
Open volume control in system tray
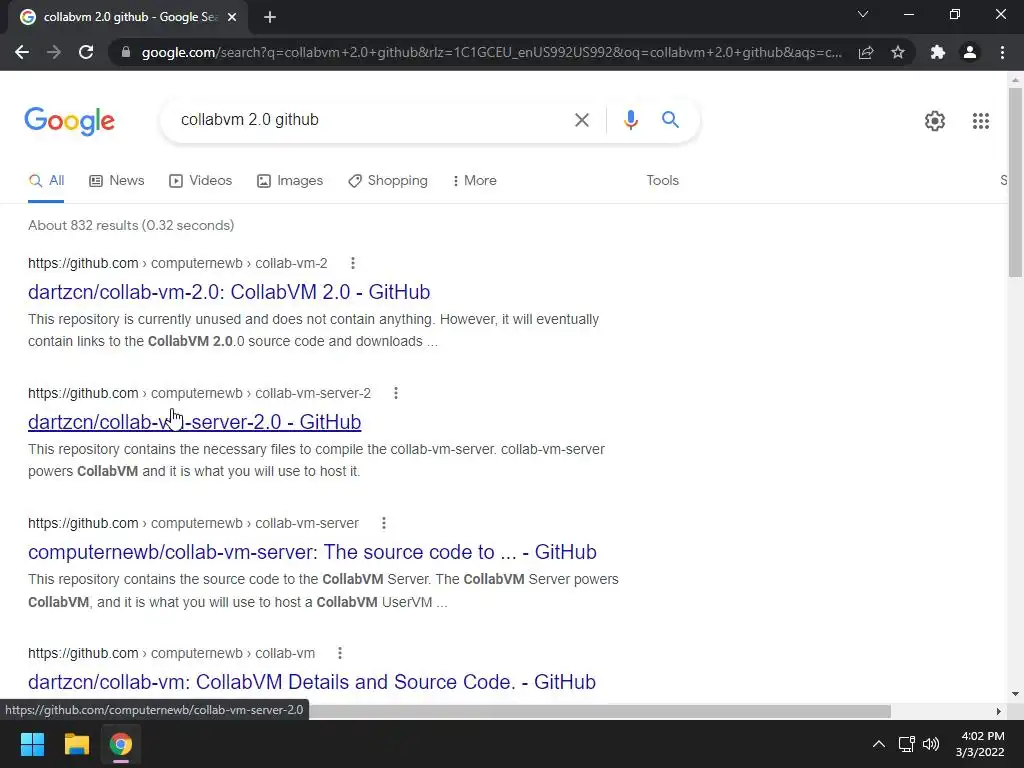pyautogui.click(x=931, y=744)
